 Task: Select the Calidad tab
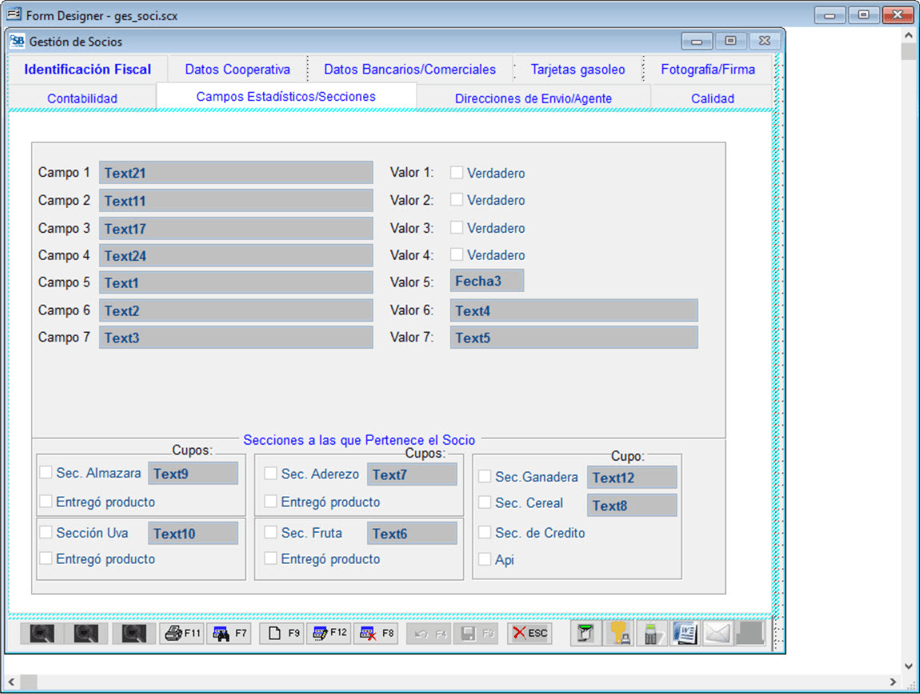(x=712, y=98)
